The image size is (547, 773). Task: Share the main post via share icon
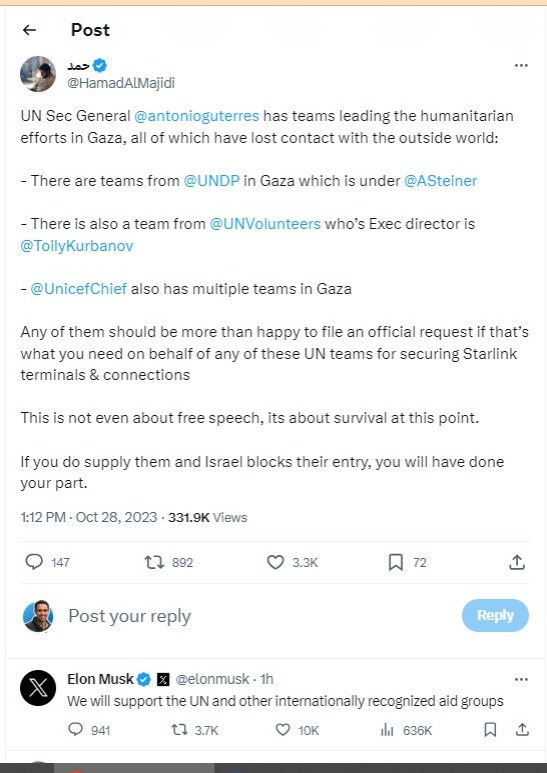coord(516,562)
